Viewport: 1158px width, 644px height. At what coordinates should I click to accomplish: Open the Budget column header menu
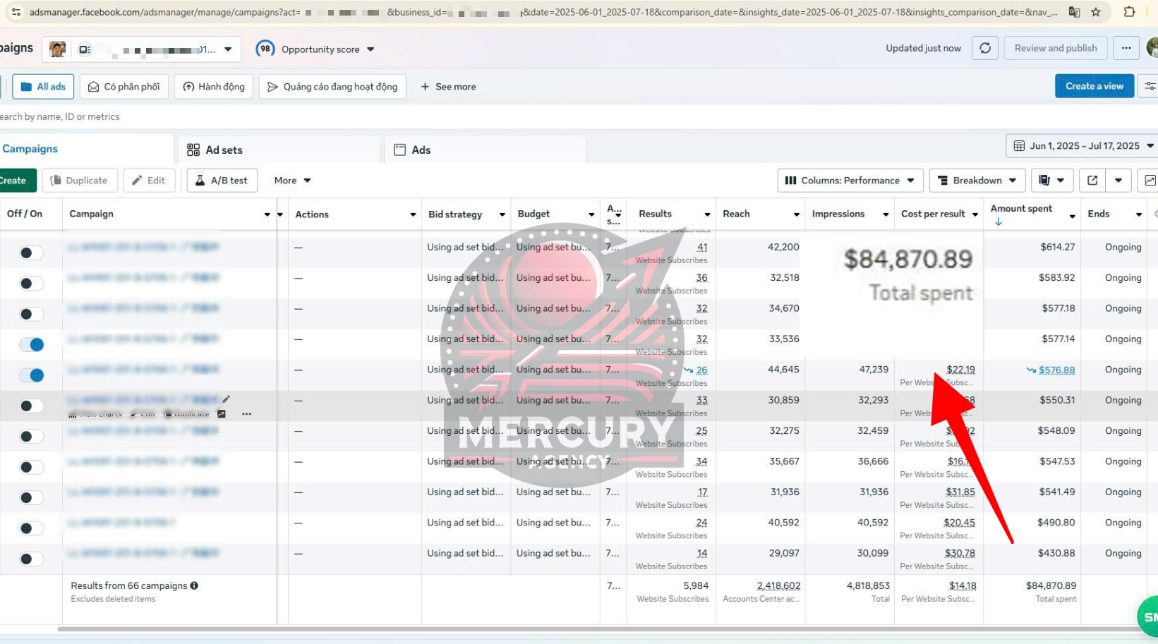(591, 214)
